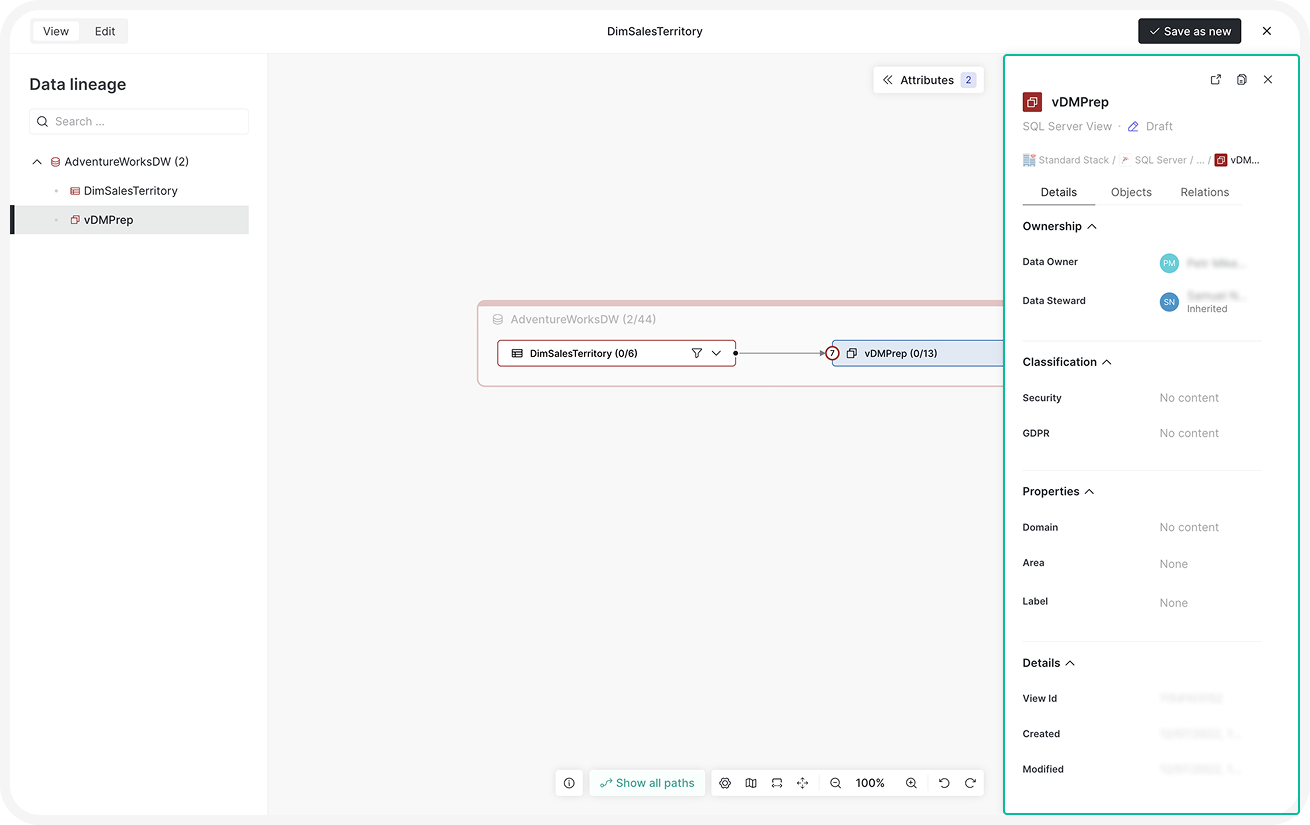Switch to View mode
The image size is (1310, 825).
[x=56, y=31]
